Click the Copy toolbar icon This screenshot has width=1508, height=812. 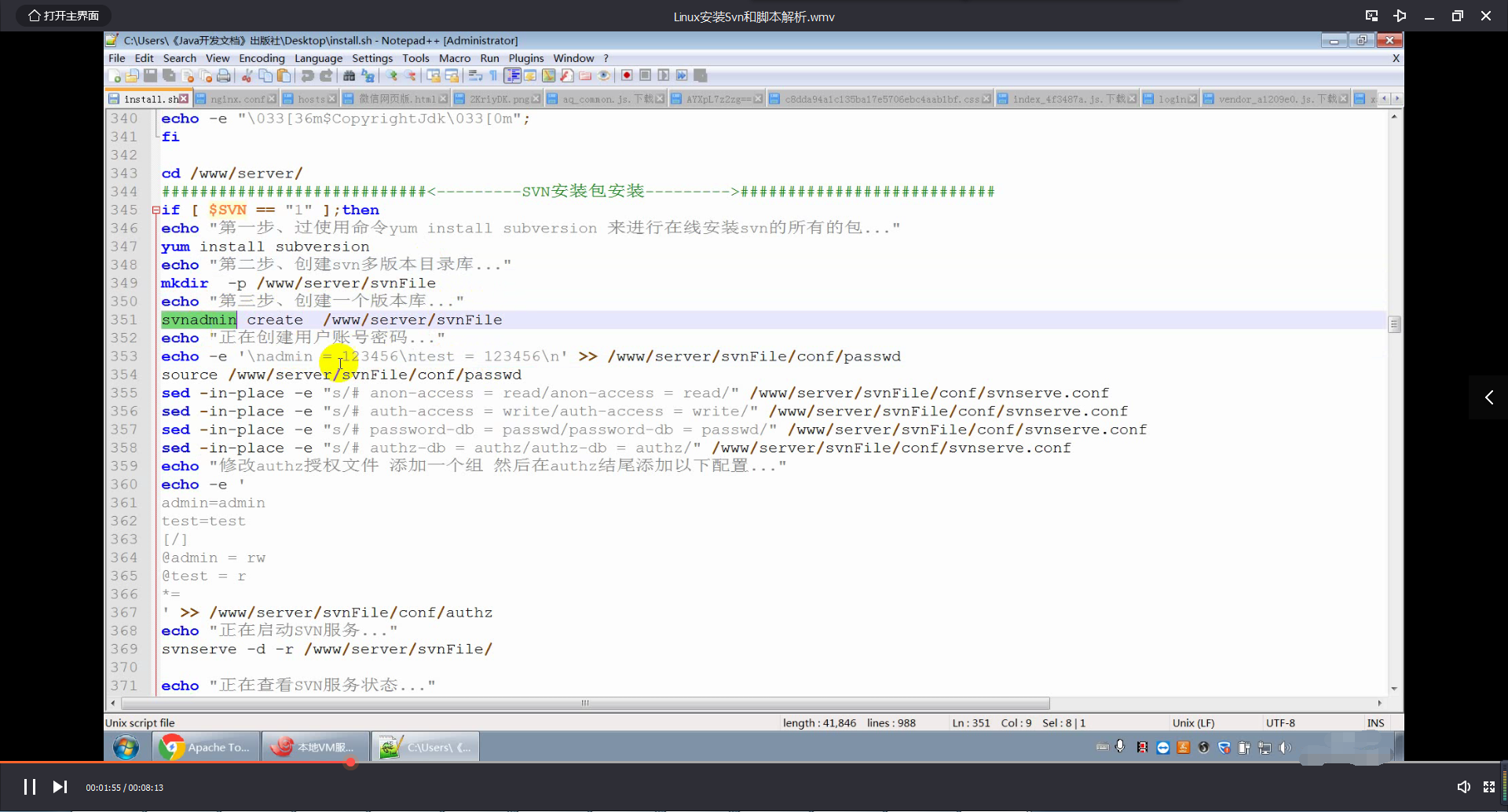(265, 75)
